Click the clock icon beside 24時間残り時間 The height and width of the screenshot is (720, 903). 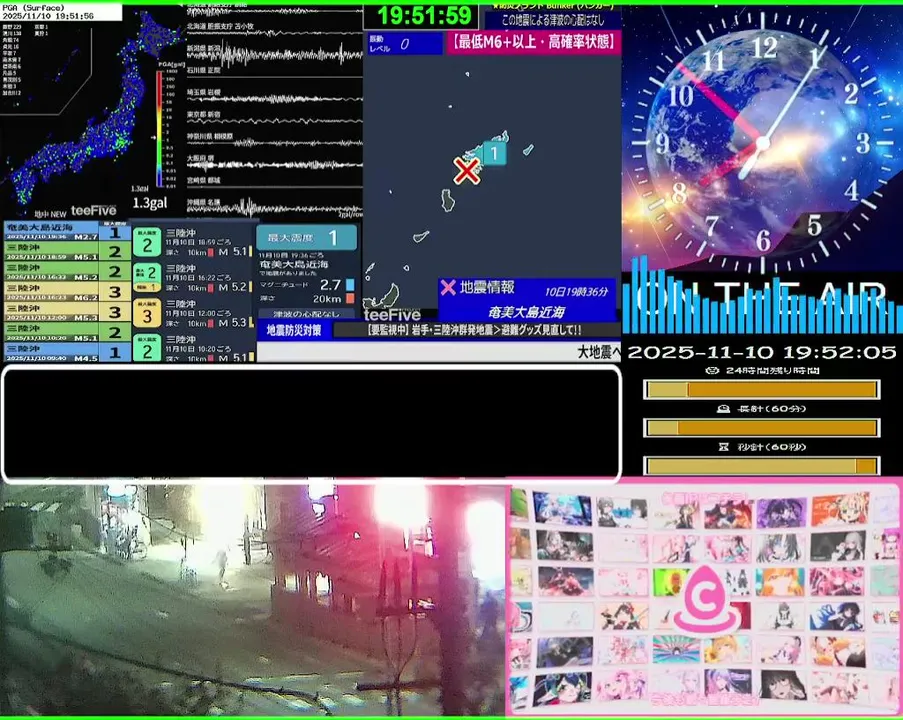tap(712, 370)
